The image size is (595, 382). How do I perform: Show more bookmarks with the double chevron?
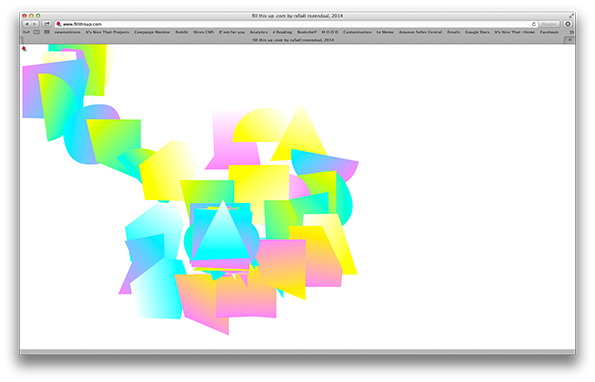coord(571,32)
